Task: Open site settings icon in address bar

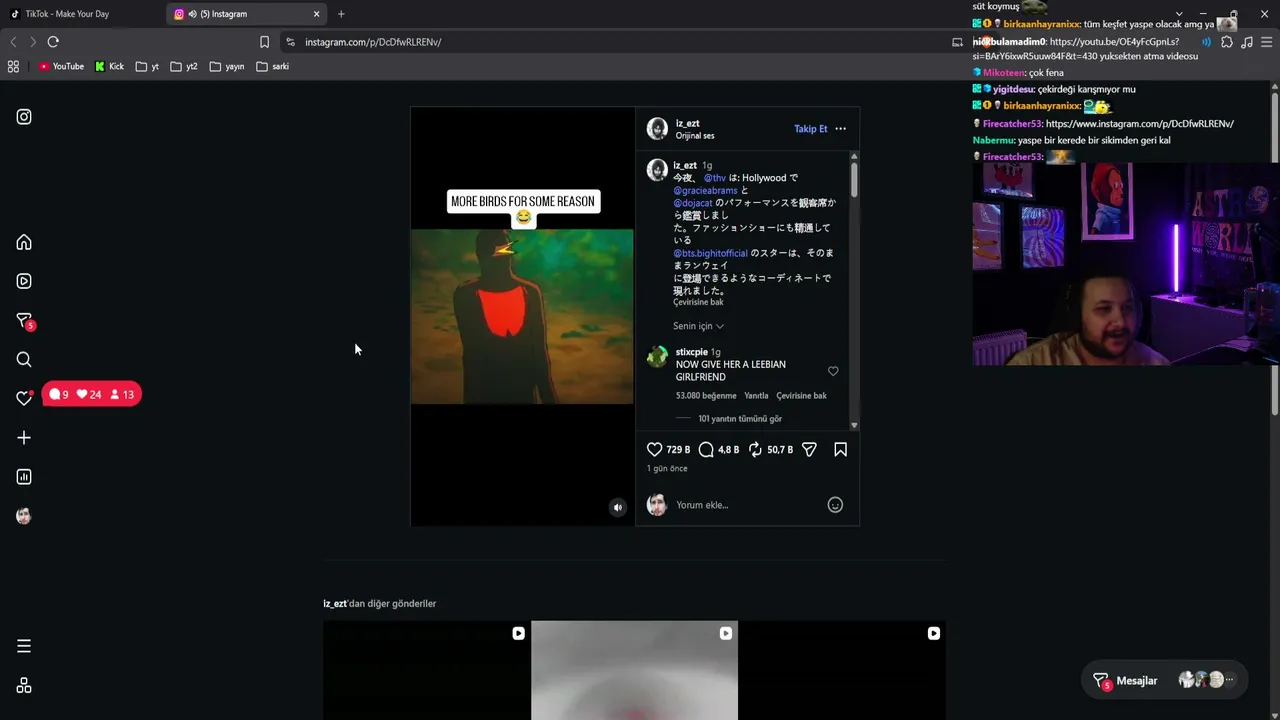Action: click(x=290, y=42)
